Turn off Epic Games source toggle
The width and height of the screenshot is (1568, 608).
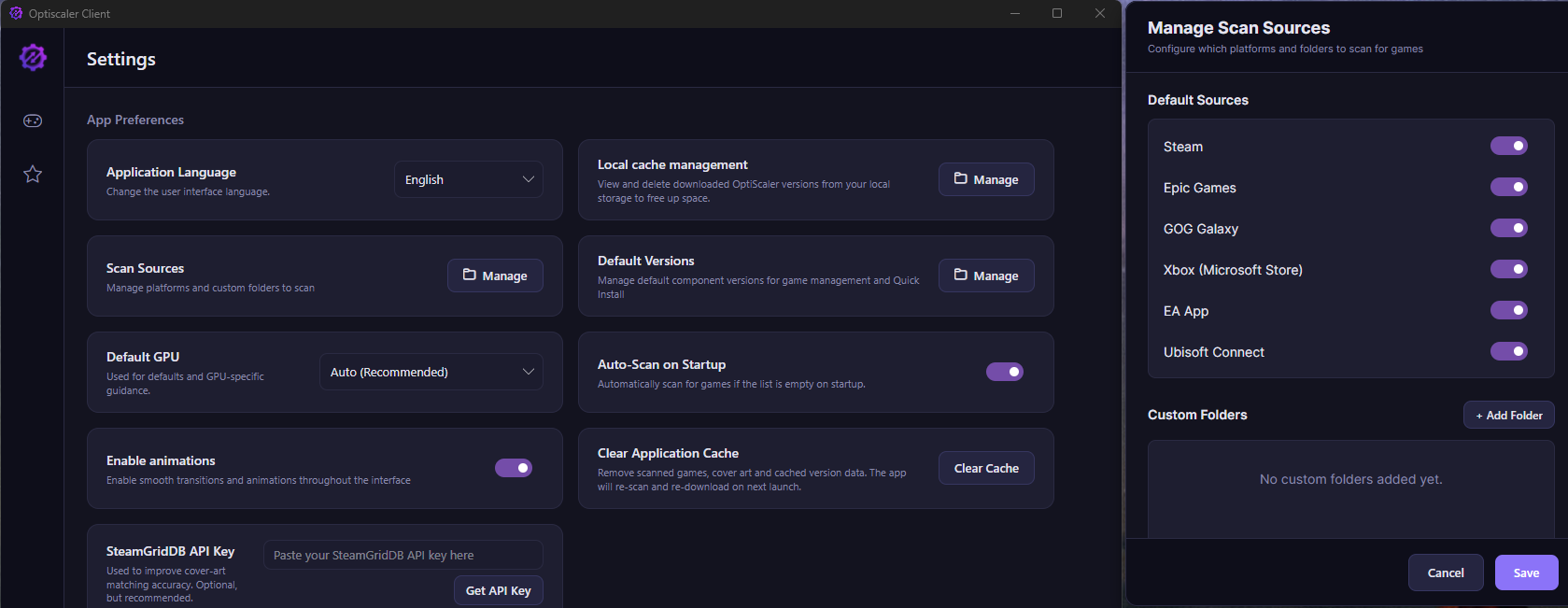point(1508,187)
